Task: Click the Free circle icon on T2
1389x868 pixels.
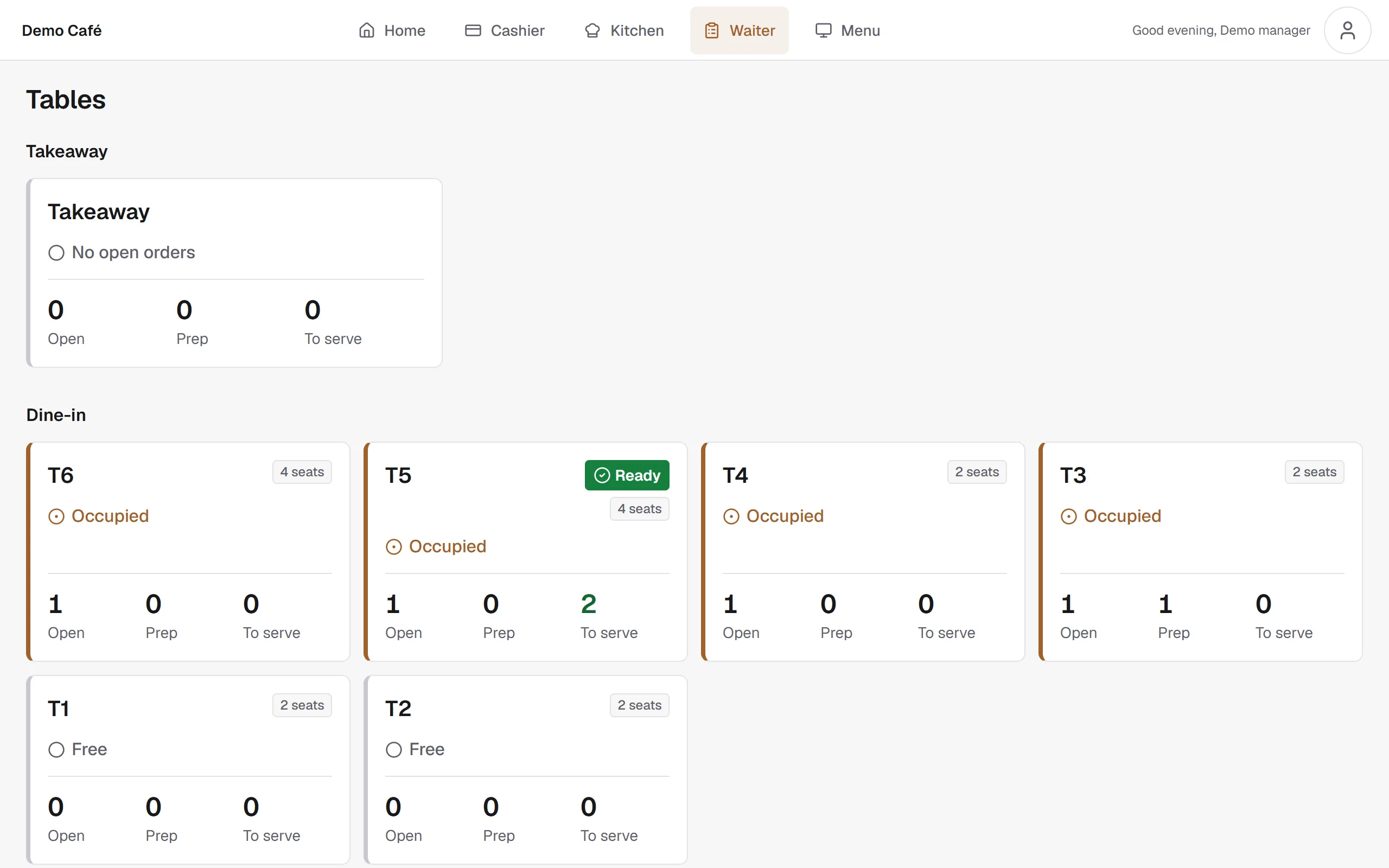Action: pos(394,750)
